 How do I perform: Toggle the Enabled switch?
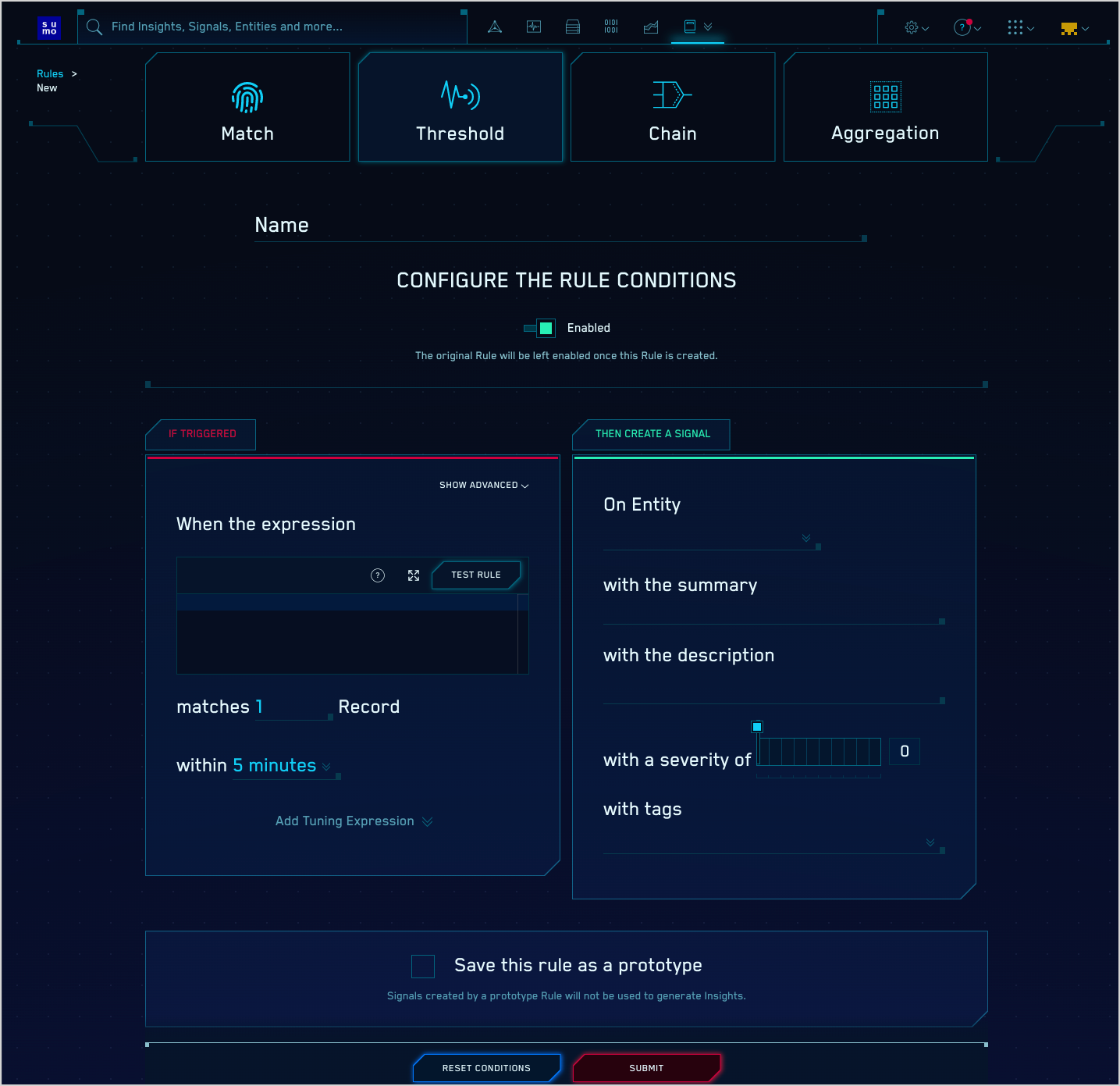pyautogui.click(x=541, y=328)
